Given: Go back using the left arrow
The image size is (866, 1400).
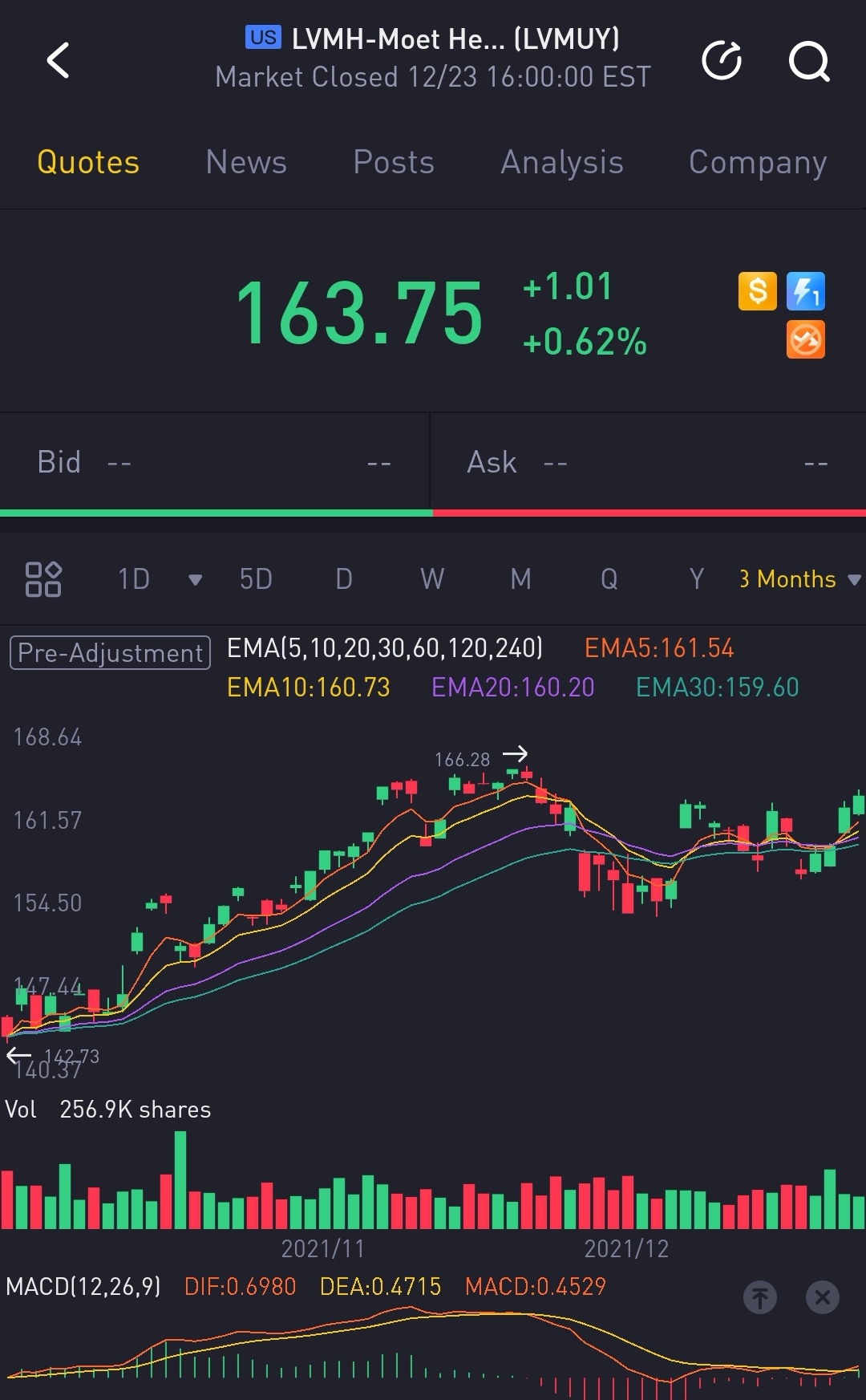Looking at the screenshot, I should (59, 61).
